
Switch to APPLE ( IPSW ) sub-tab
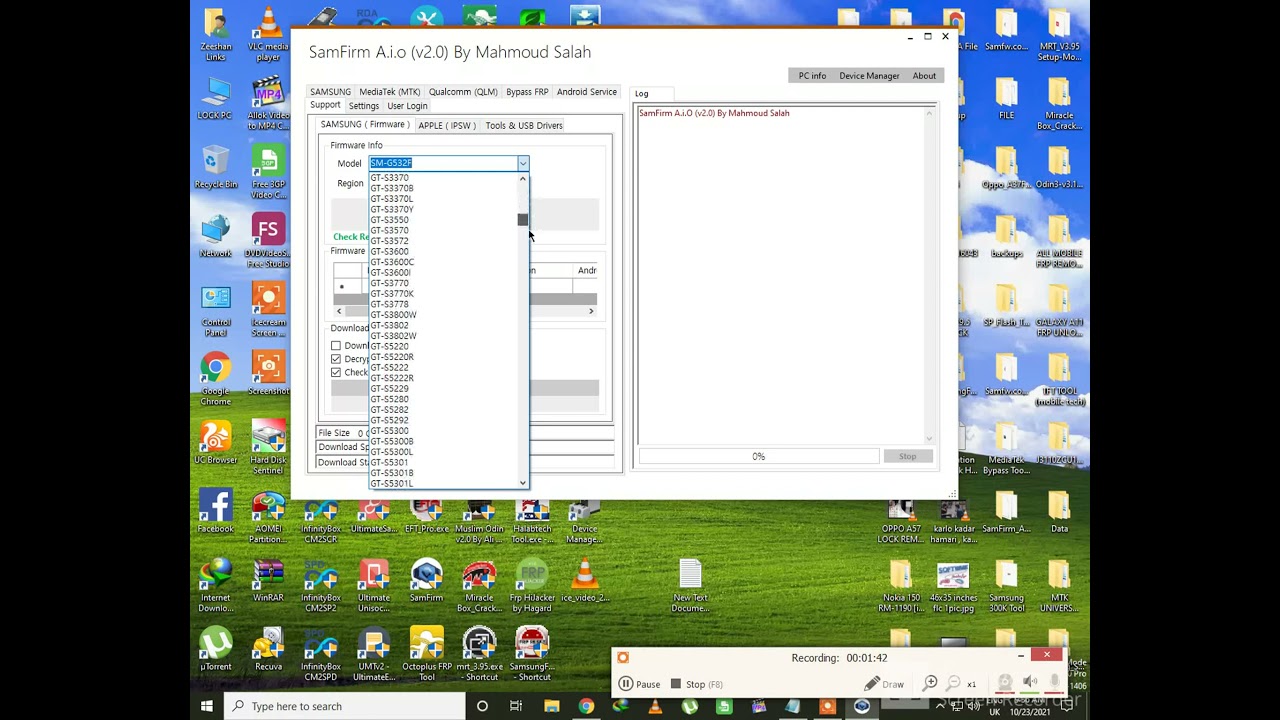446,126
